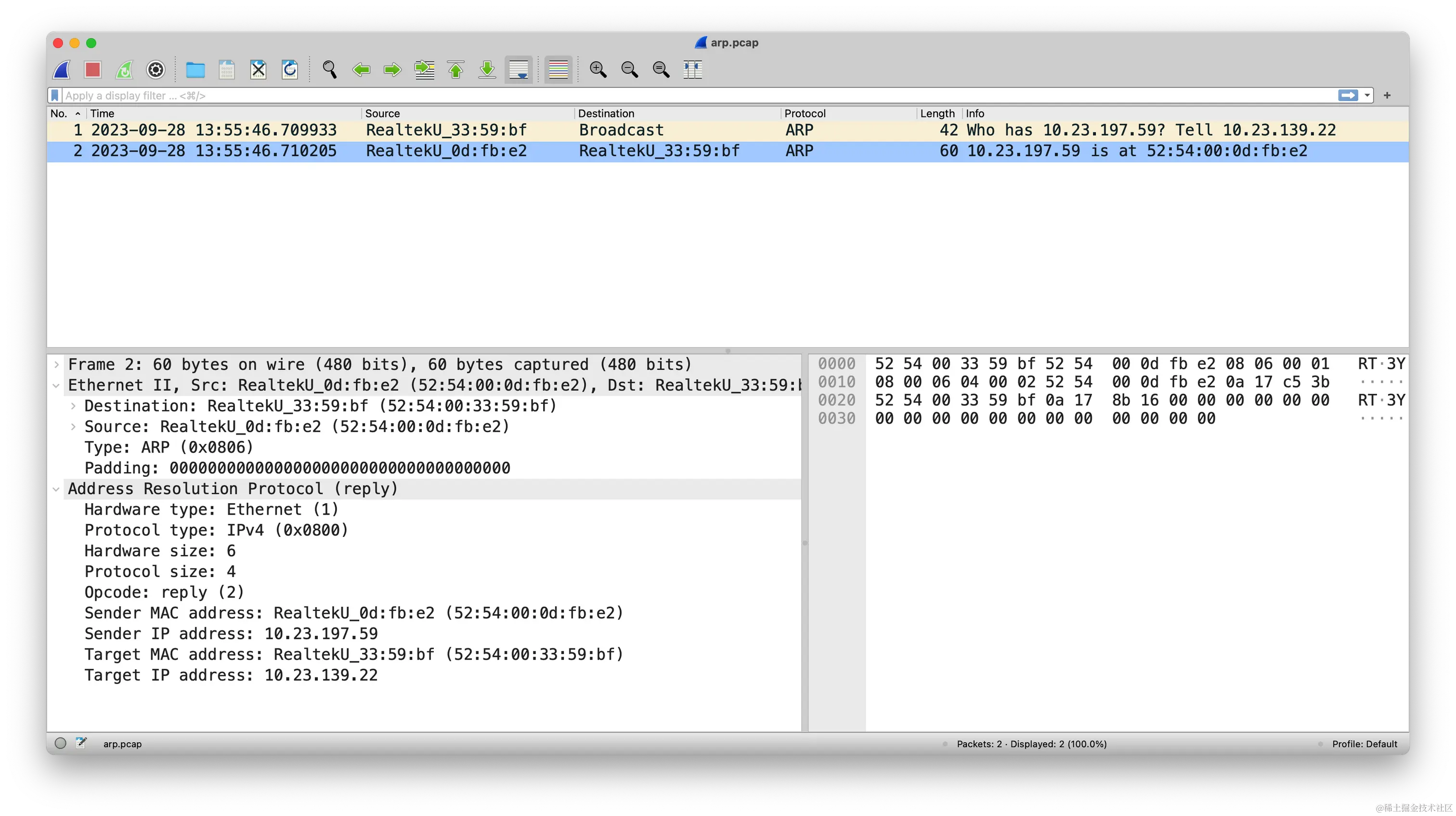The height and width of the screenshot is (816, 1456).
Task: Collapse the Address Resolution Protocol section
Action: pos(56,489)
